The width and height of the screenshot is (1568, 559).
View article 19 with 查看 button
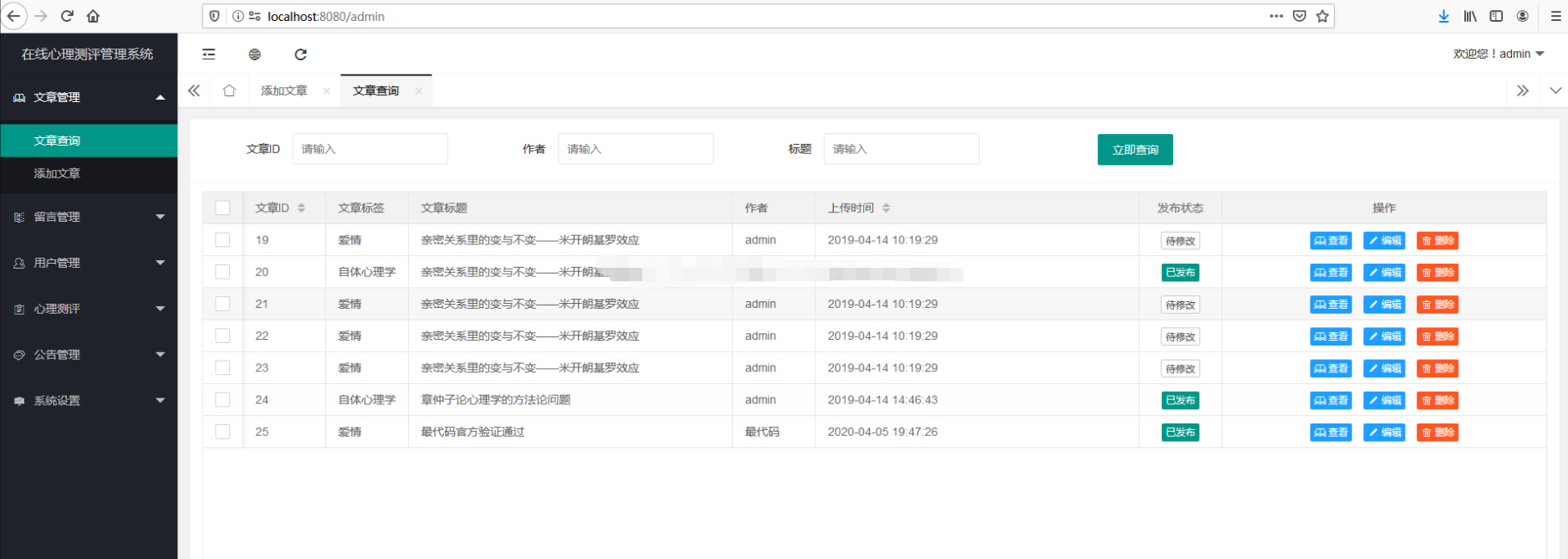(x=1331, y=240)
